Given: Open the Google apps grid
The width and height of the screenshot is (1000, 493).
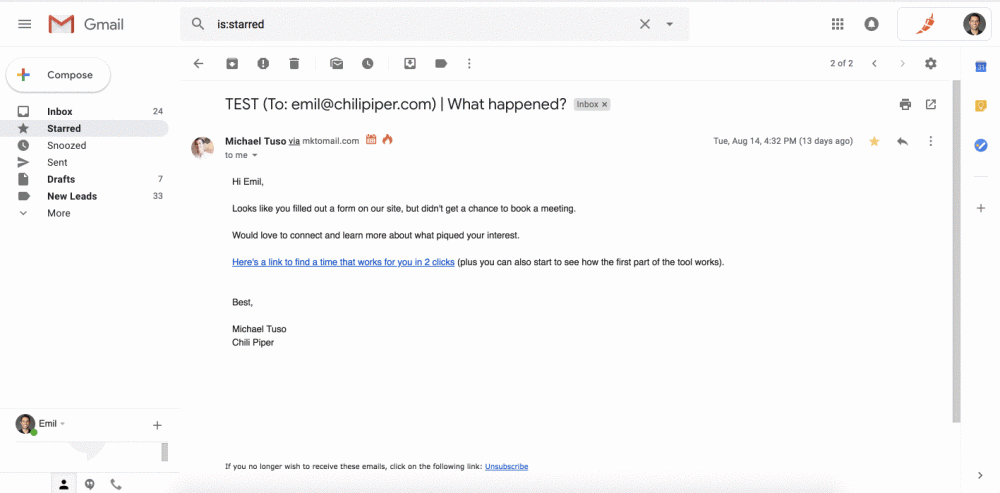Looking at the screenshot, I should (x=837, y=24).
